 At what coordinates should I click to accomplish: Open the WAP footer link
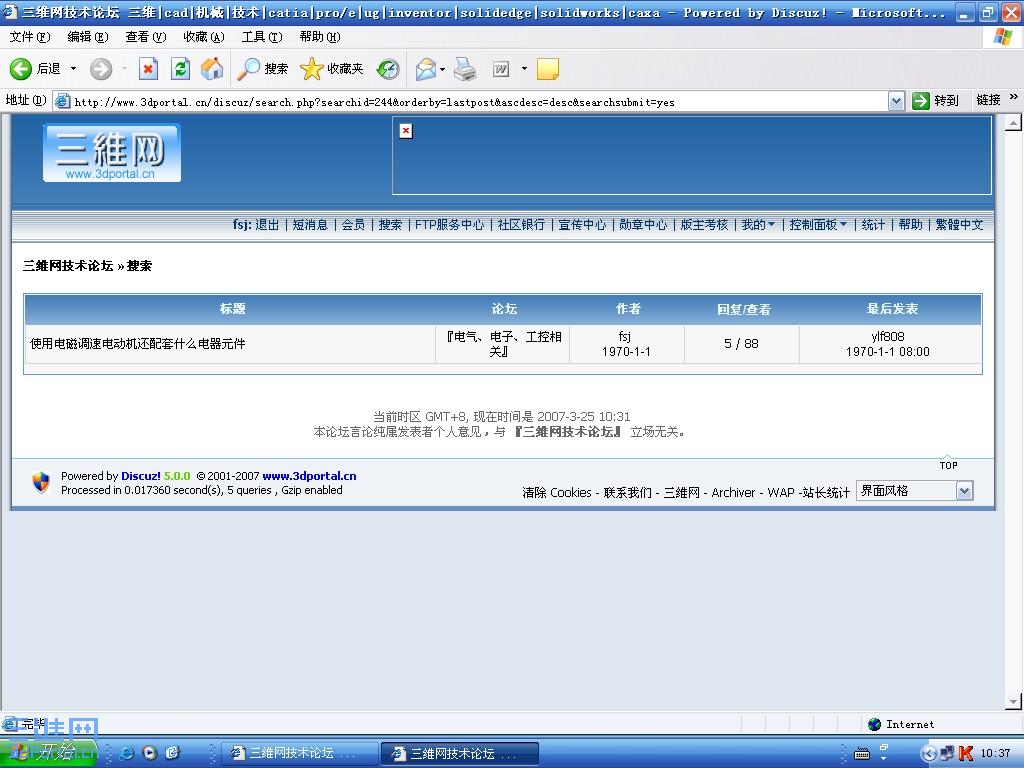coord(781,492)
